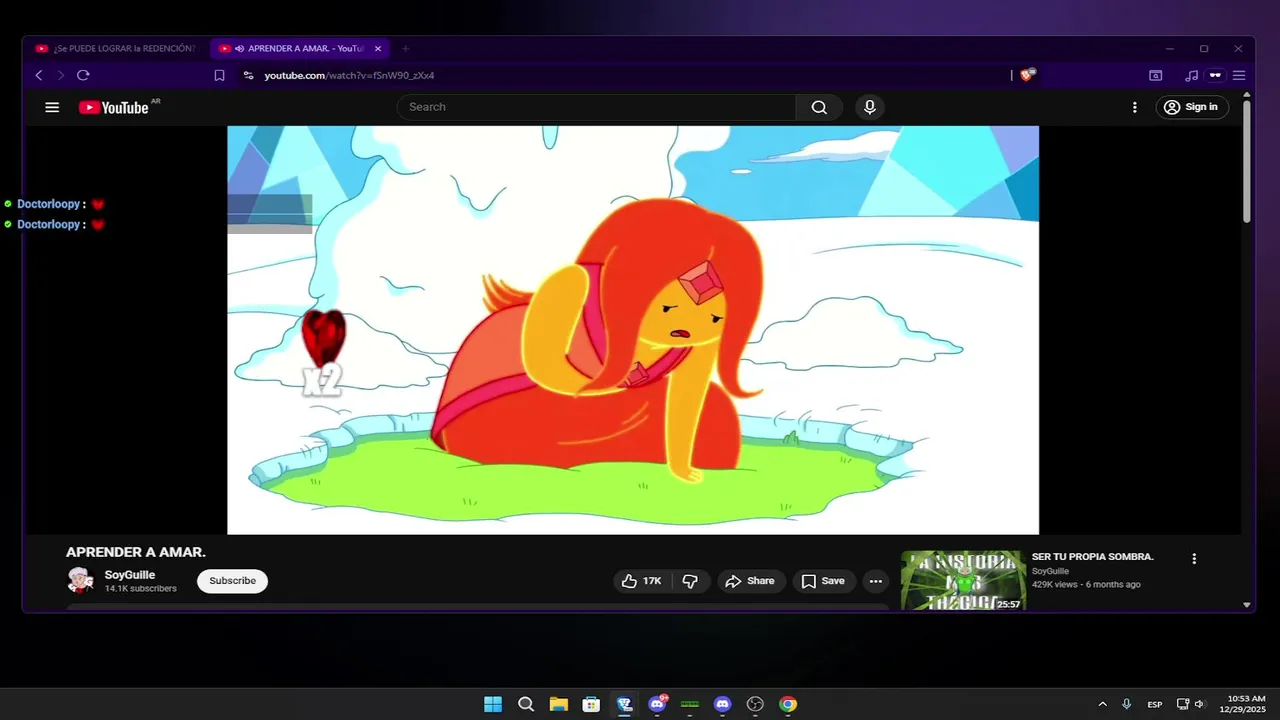Screen dimensions: 1280x720
Task: Start voice search with microphone icon
Action: tap(870, 107)
